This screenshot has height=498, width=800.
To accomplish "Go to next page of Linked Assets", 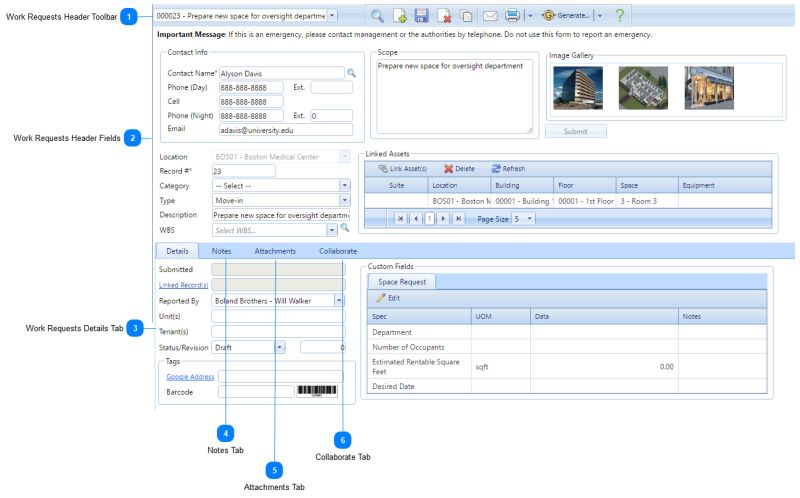I will point(443,219).
